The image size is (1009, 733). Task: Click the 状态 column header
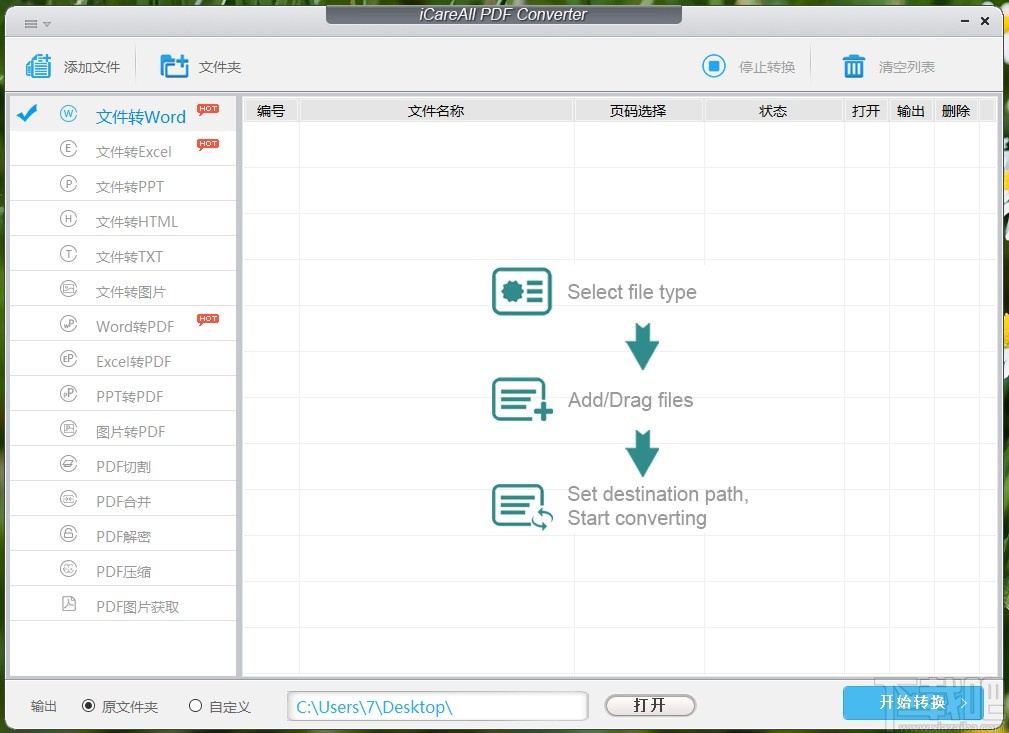[x=773, y=111]
